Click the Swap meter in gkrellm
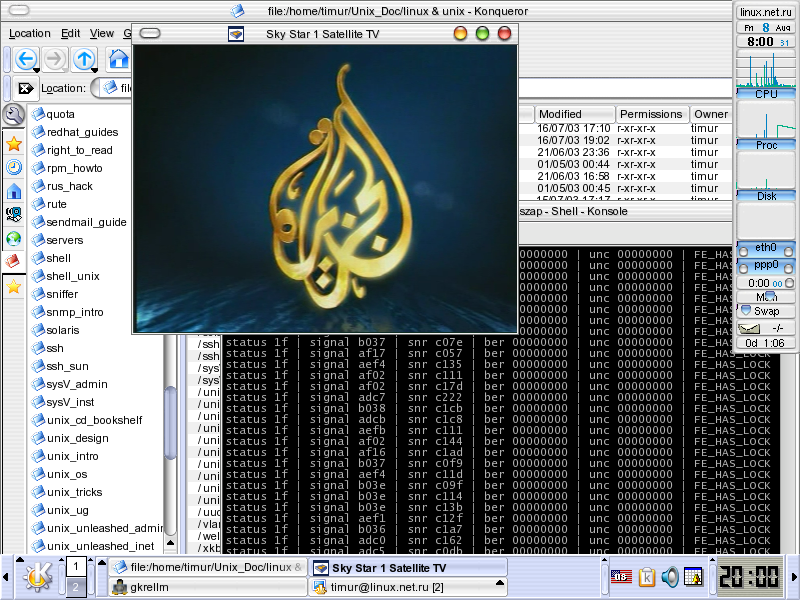Screen dimensions: 800x600 [766, 311]
